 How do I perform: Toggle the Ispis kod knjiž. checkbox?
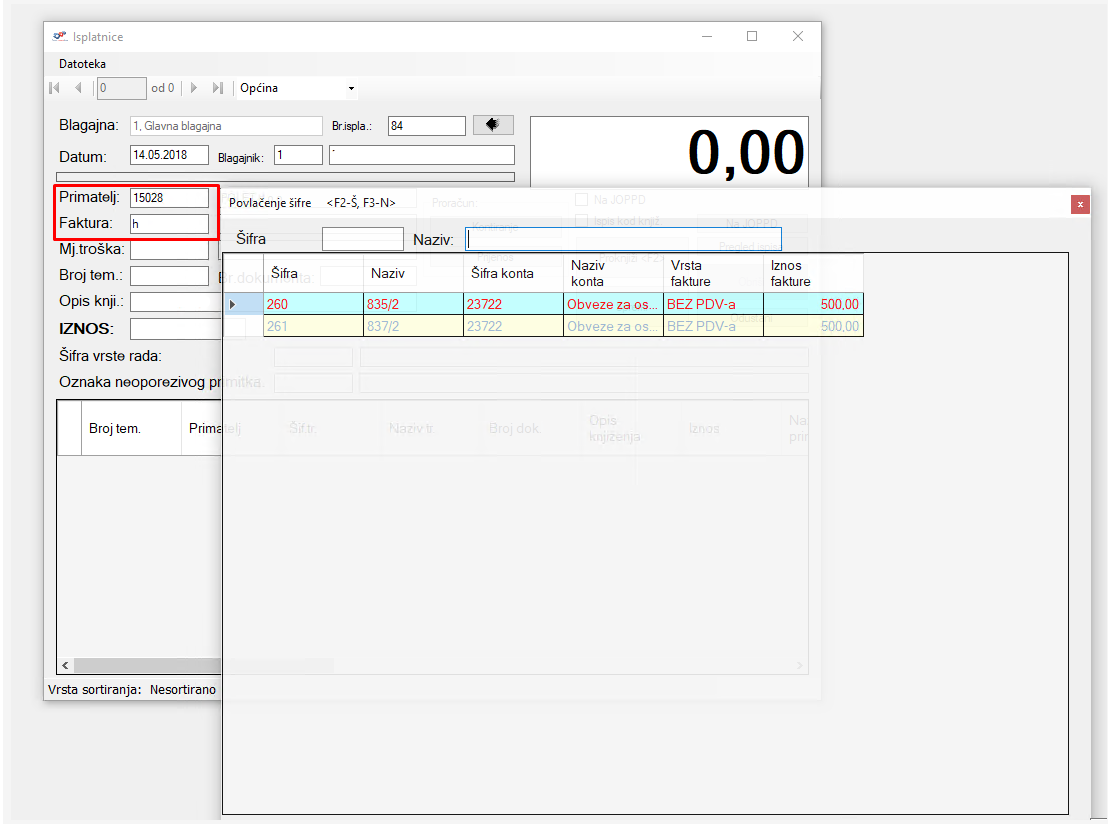(x=581, y=220)
